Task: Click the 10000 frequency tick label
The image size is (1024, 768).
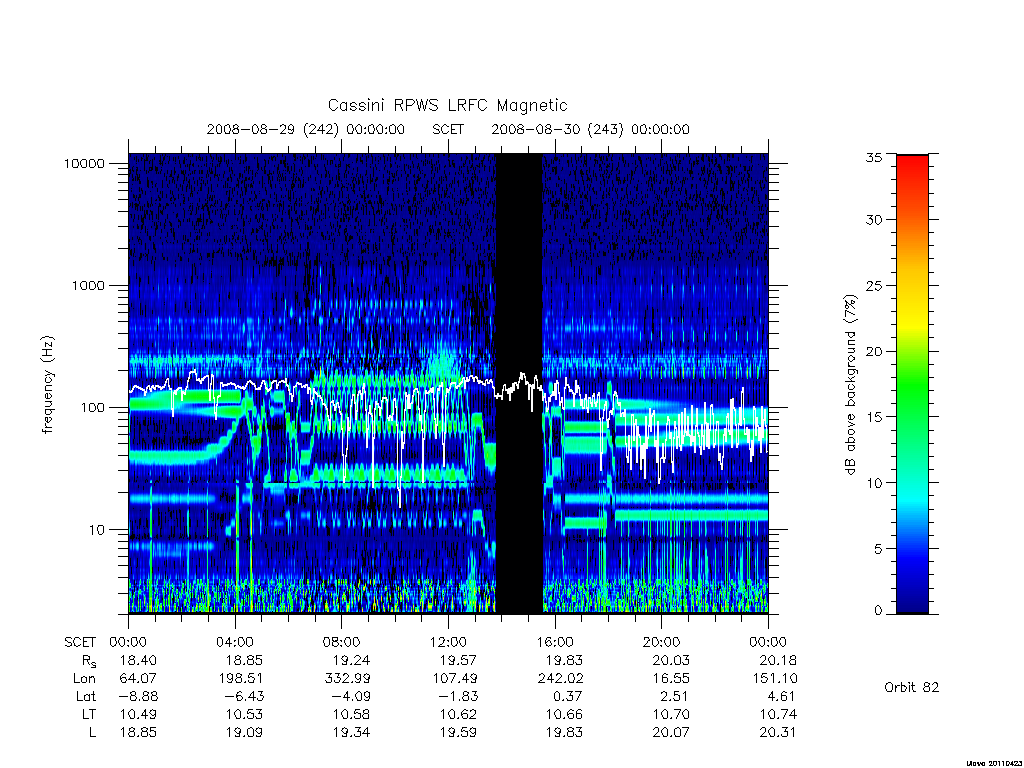Action: pyautogui.click(x=84, y=163)
